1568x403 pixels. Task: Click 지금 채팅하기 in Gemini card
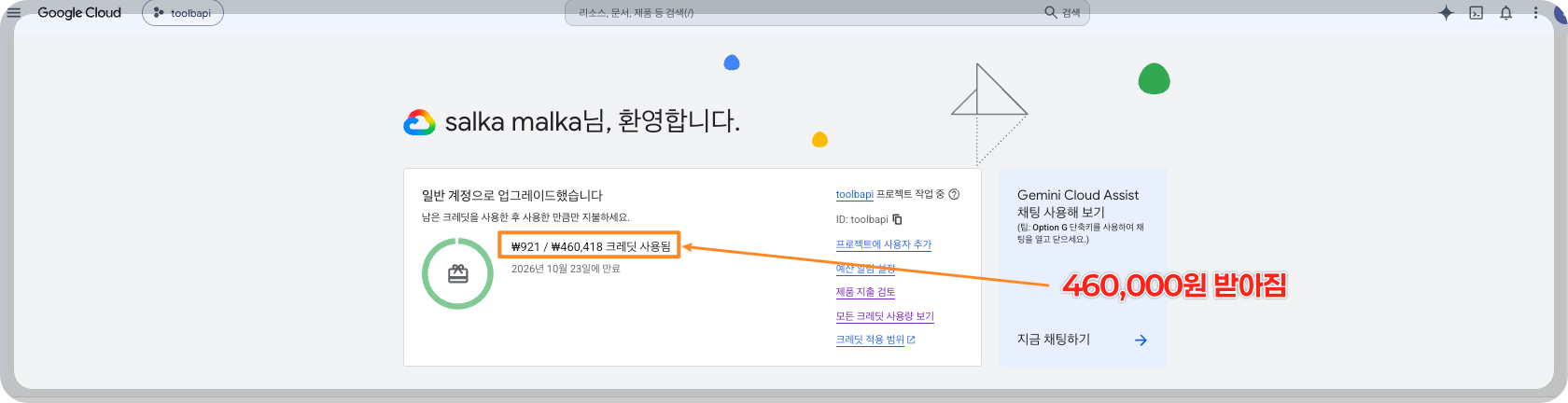coord(1054,340)
